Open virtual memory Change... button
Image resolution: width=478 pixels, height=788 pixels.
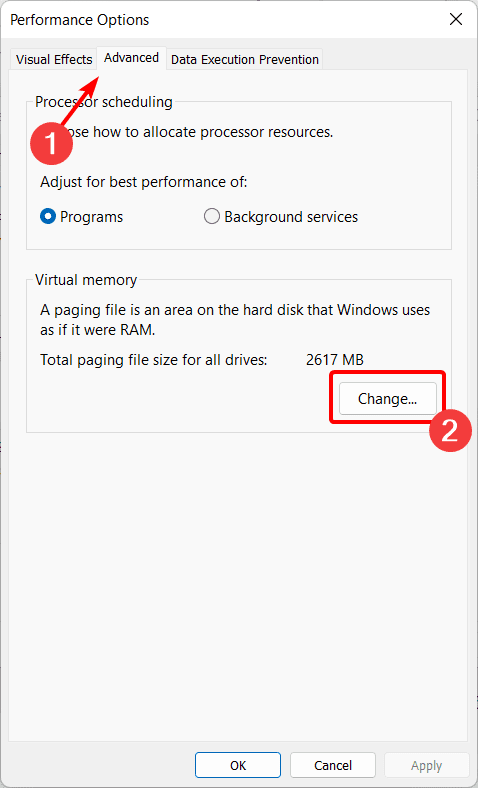[388, 399]
